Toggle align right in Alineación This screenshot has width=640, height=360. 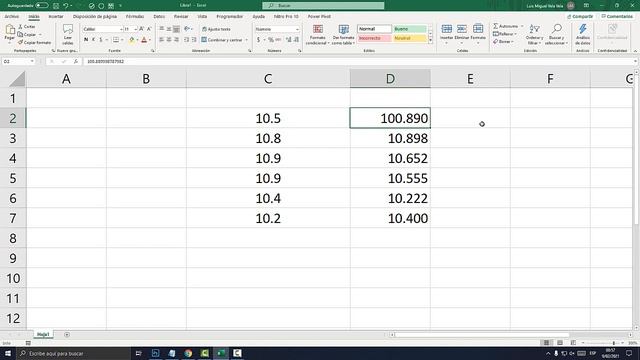point(176,40)
